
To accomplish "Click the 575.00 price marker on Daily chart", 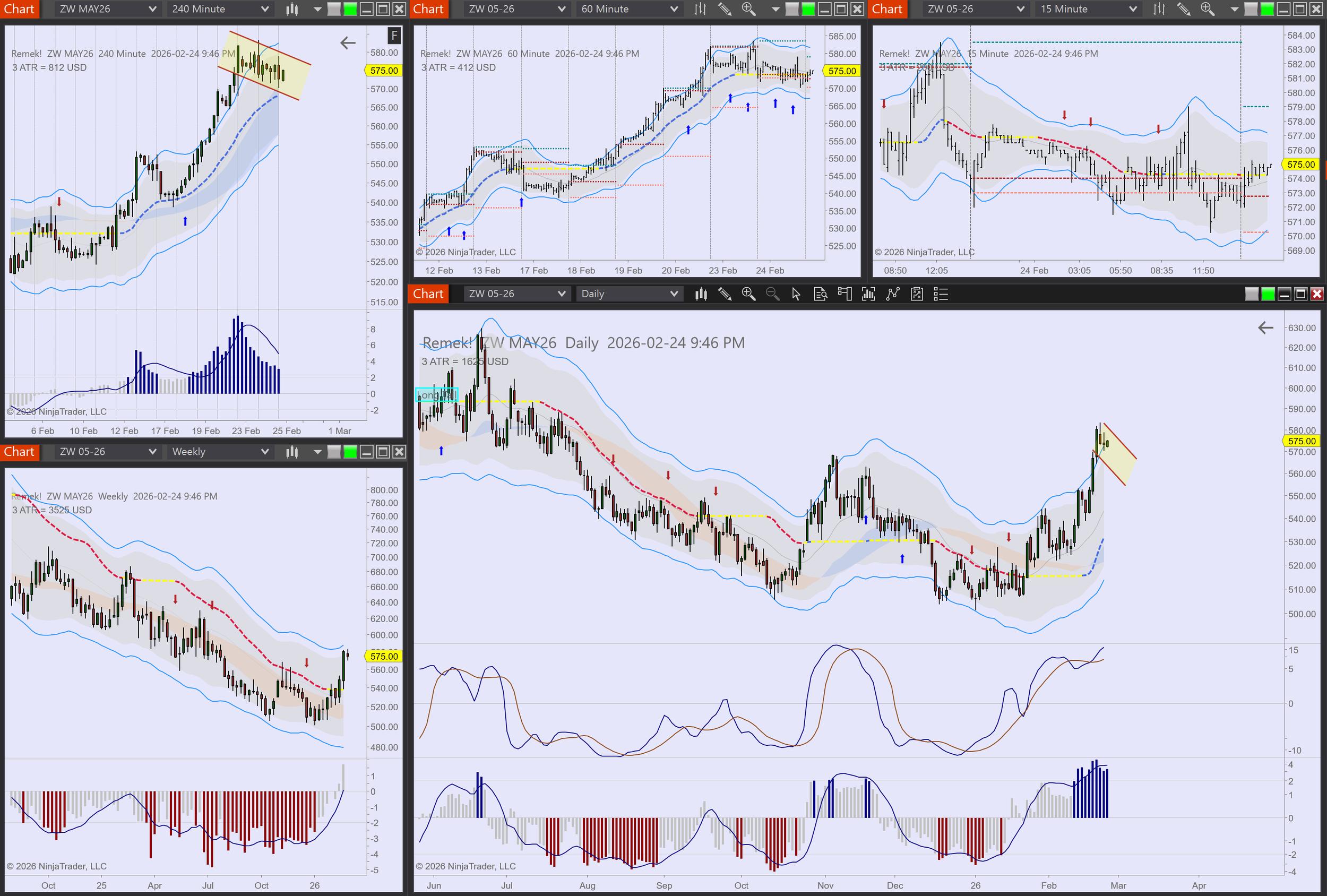I will [1302, 441].
